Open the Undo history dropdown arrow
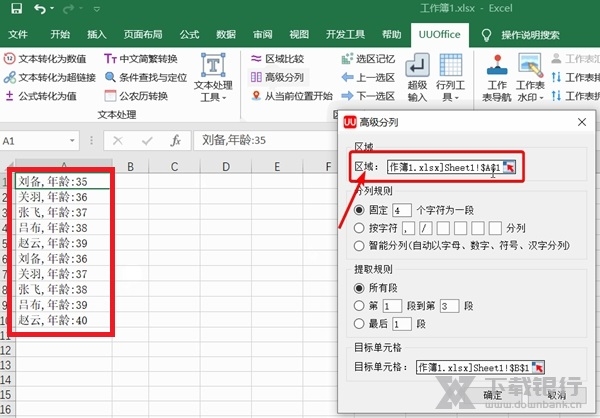Image resolution: width=600 pixels, height=418 pixels. click(x=52, y=8)
